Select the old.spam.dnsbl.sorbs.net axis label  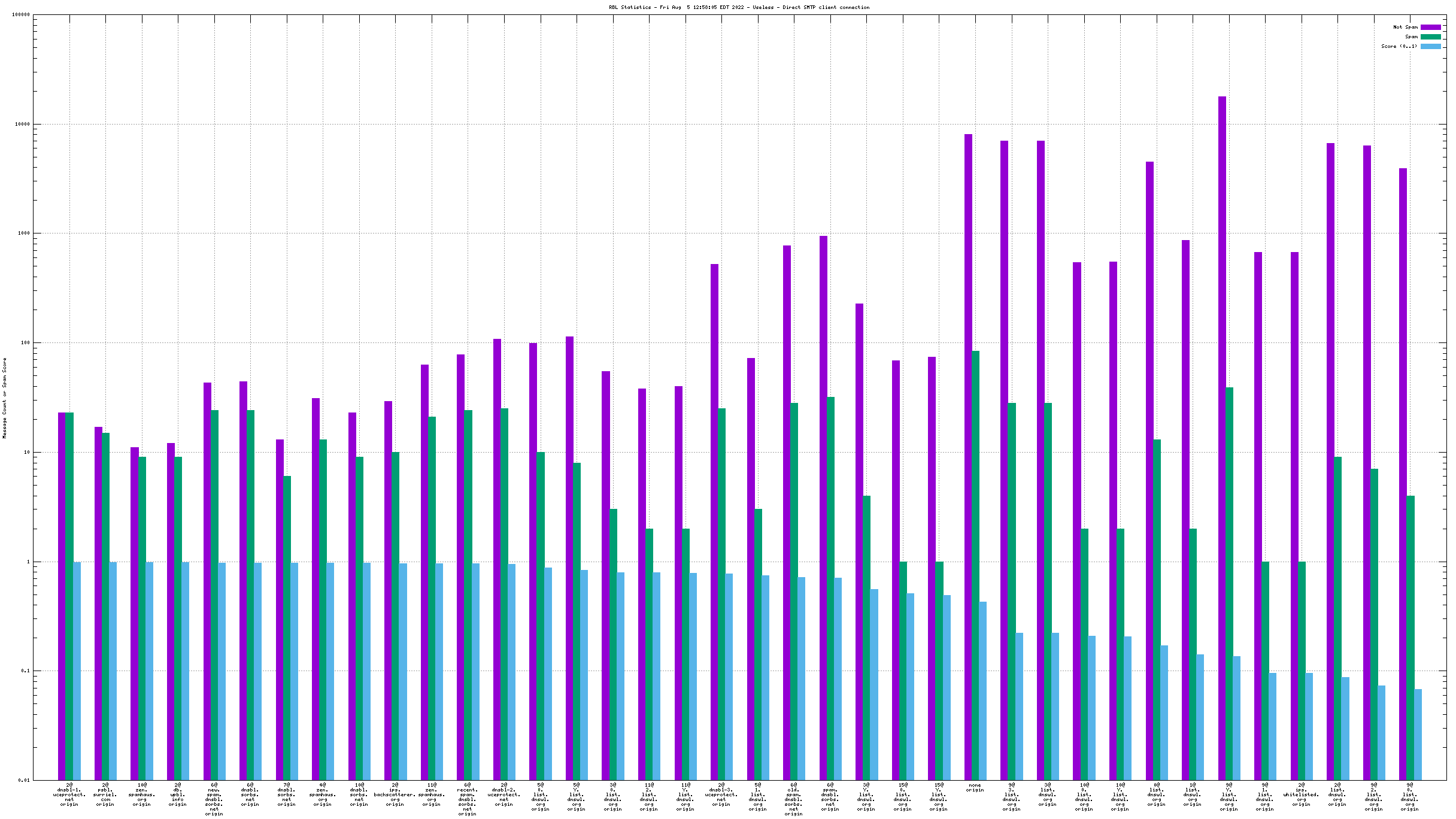pos(794,799)
